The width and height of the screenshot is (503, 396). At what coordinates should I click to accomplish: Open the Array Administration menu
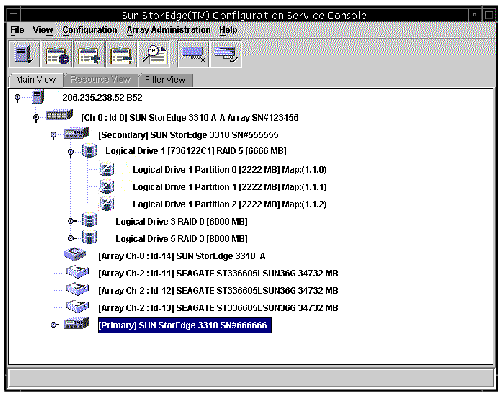pos(168,30)
